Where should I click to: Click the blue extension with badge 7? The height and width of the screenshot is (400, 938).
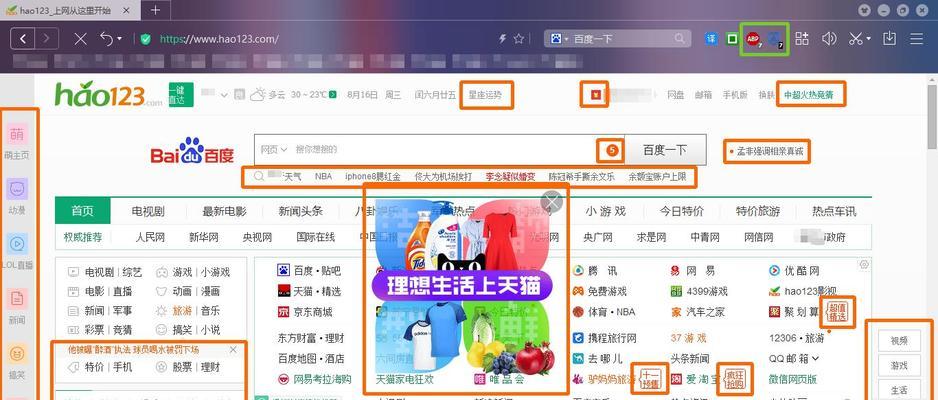[x=775, y=39]
